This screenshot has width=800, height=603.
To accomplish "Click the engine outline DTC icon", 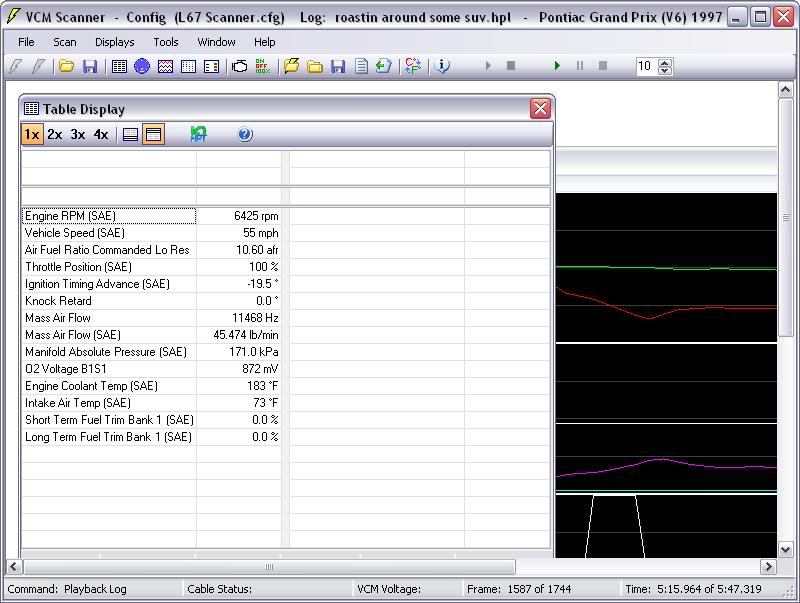I will pyautogui.click(x=239, y=66).
